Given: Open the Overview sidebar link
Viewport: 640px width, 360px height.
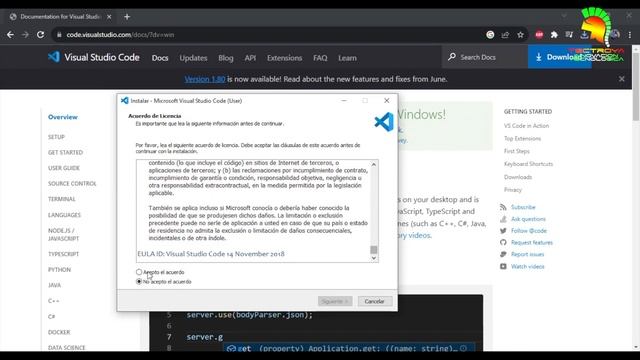Looking at the screenshot, I should coord(62,117).
